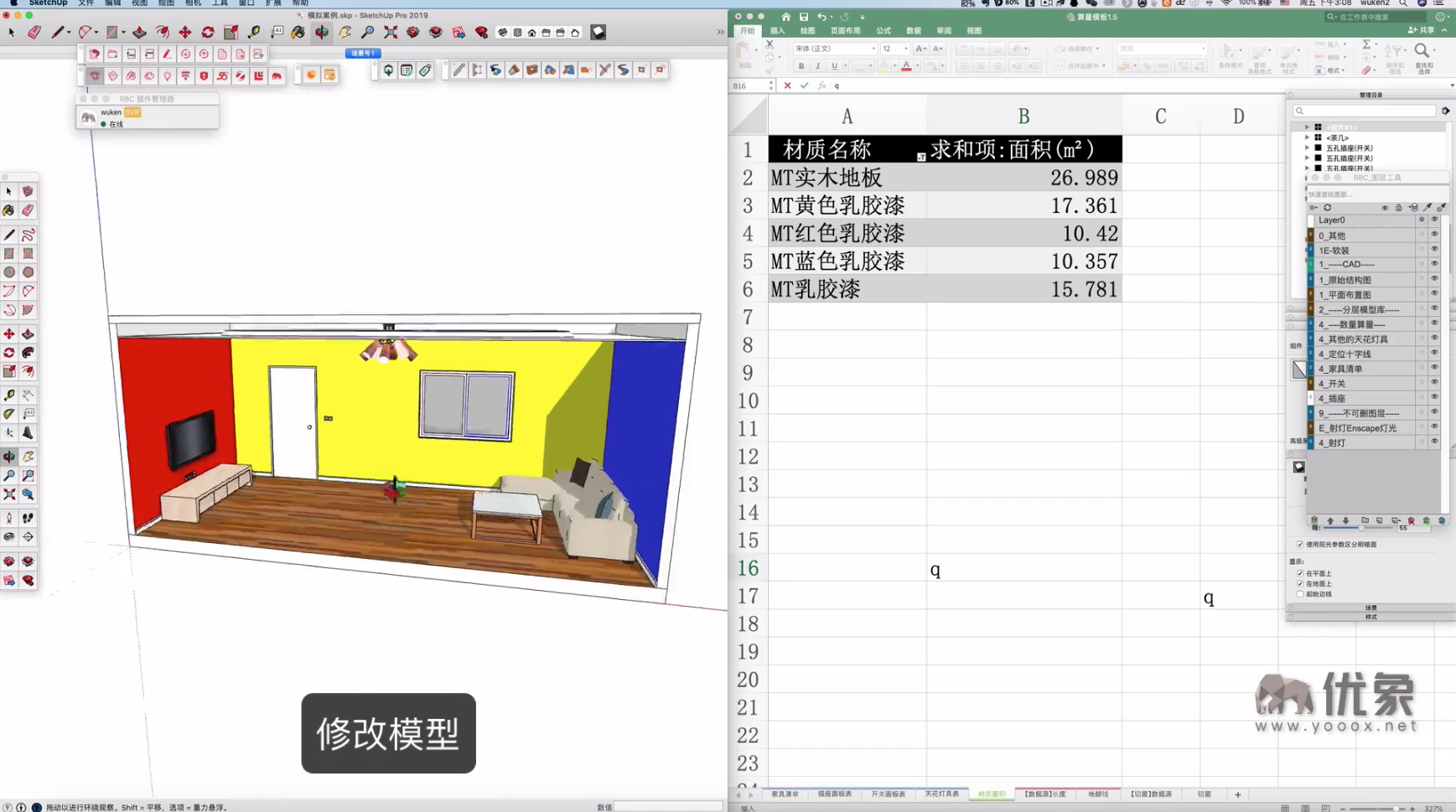
Task: Click the 场景号1 scene tab in SketchUp
Action: [363, 53]
